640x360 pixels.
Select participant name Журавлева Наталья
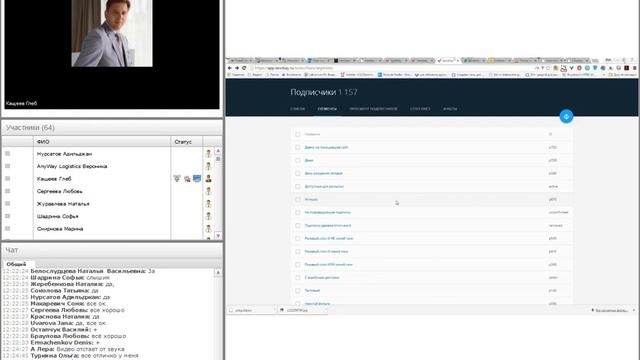coord(63,204)
